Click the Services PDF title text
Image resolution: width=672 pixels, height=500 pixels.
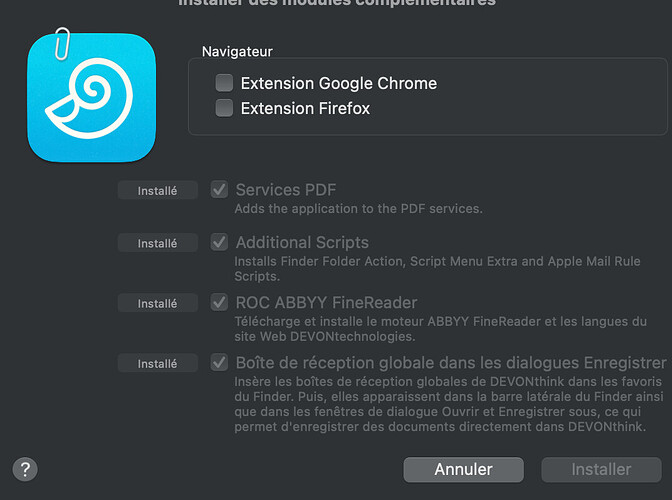click(286, 189)
